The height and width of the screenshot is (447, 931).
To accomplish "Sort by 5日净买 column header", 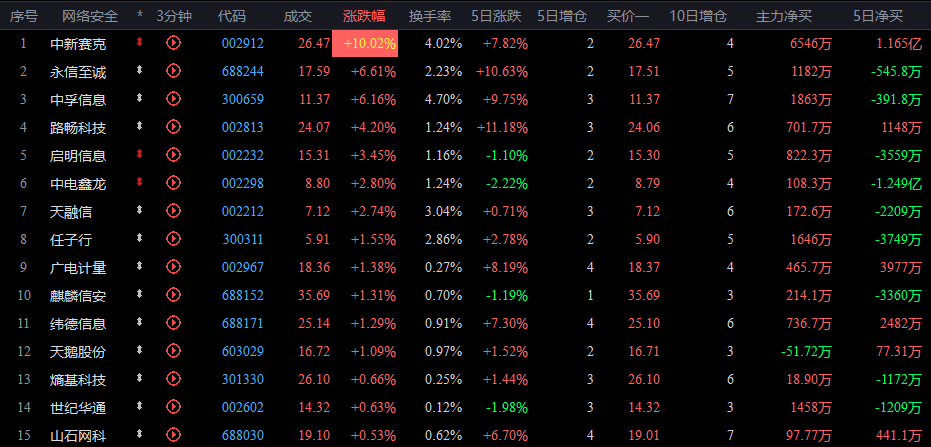I will click(x=878, y=17).
